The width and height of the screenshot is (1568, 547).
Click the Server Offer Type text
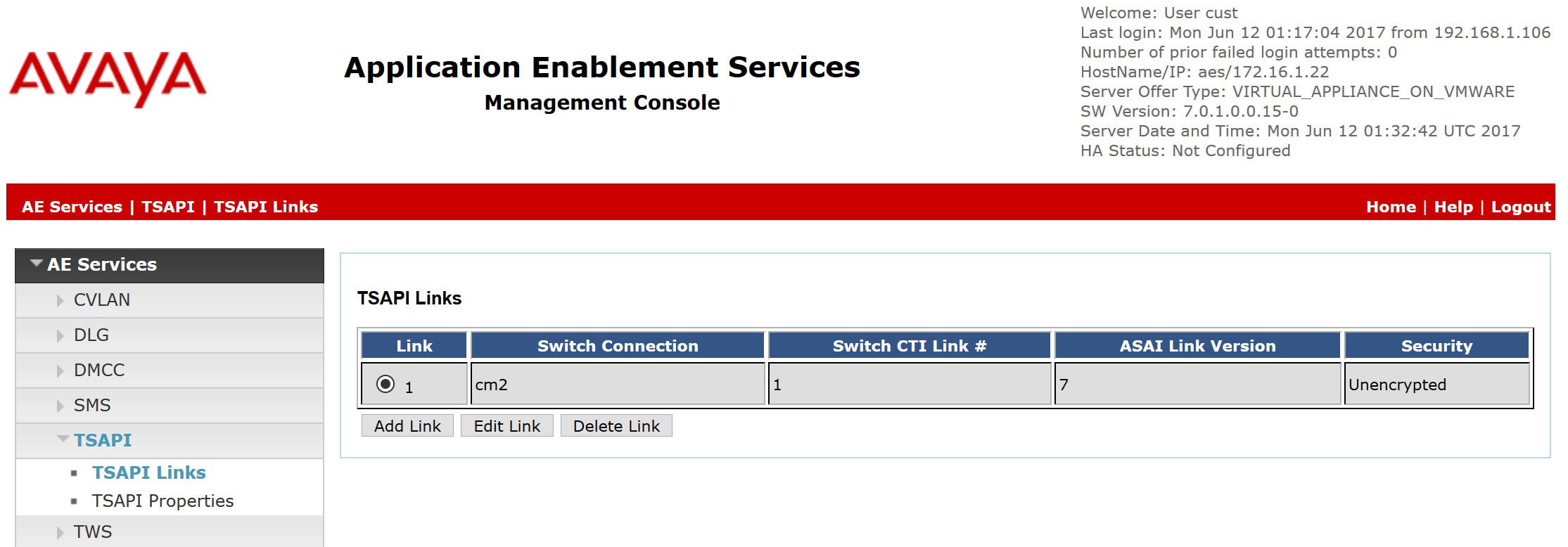1298,91
